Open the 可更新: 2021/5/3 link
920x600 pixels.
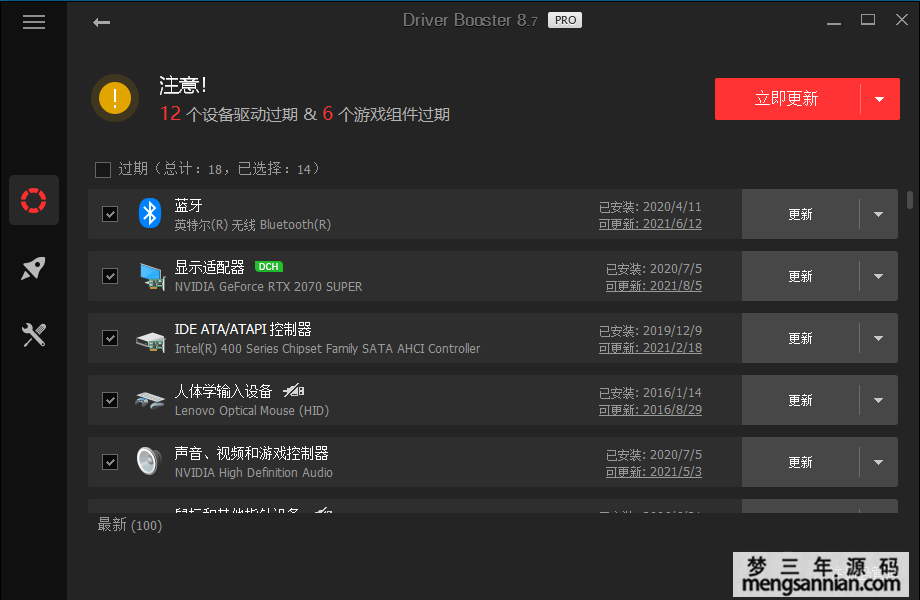[x=654, y=472]
